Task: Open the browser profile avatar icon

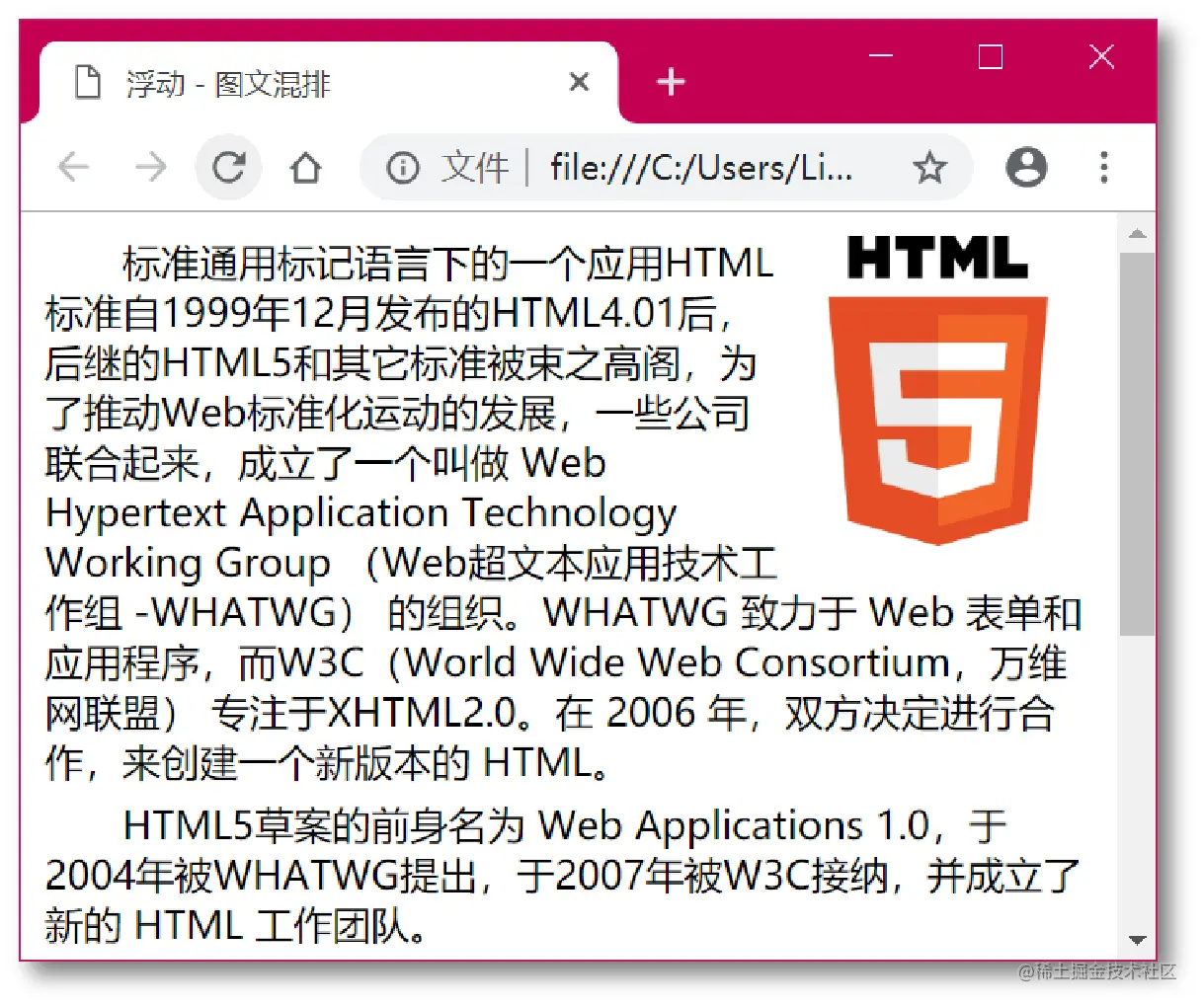Action: point(1025,168)
